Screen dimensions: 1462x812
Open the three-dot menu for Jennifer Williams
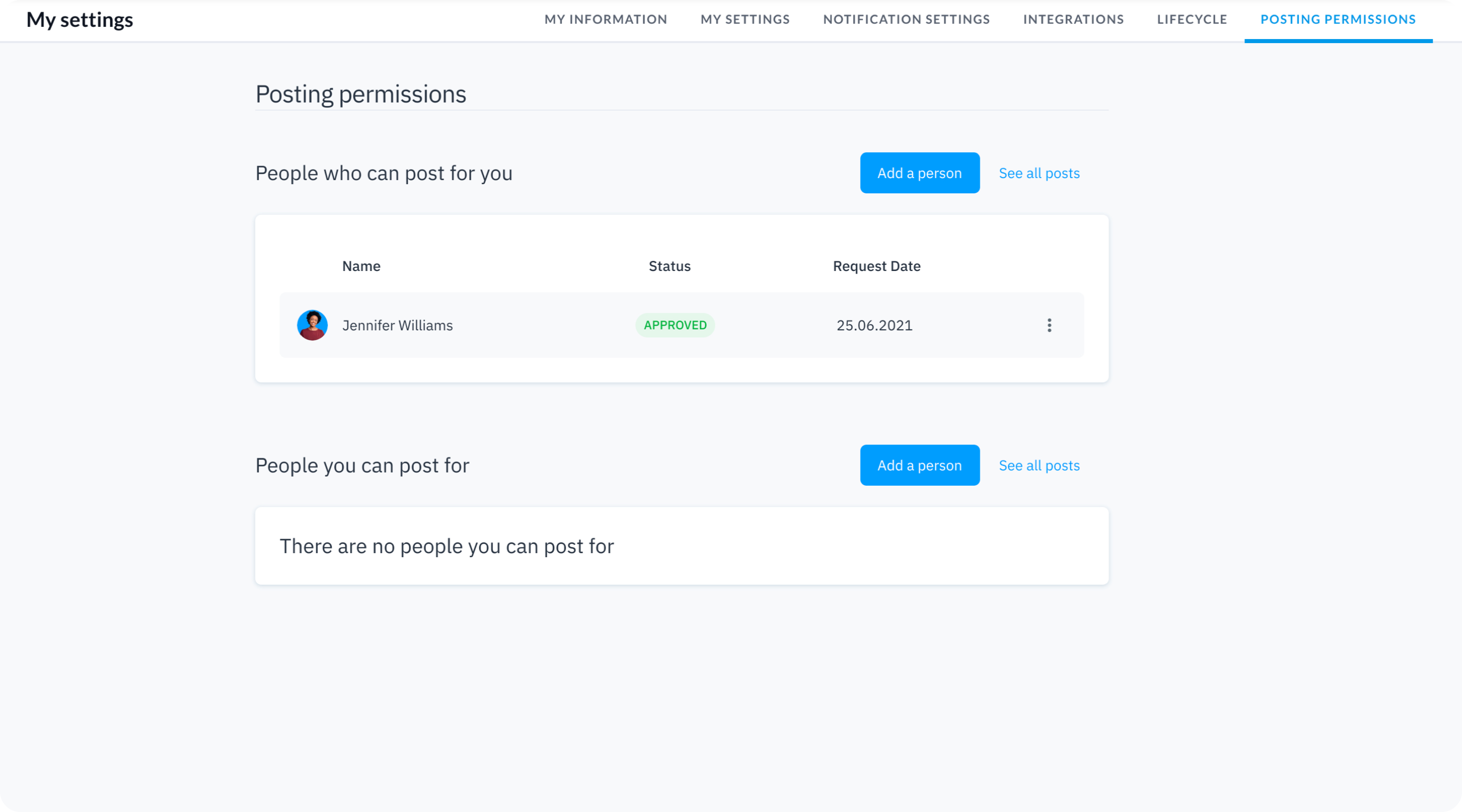[x=1049, y=325]
